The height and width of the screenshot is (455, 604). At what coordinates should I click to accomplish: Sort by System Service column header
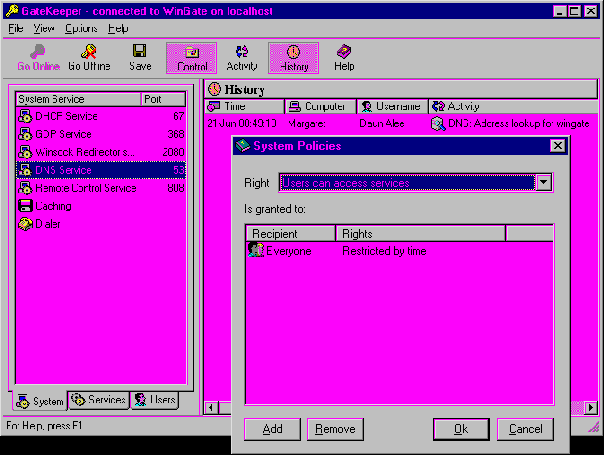coord(78,99)
